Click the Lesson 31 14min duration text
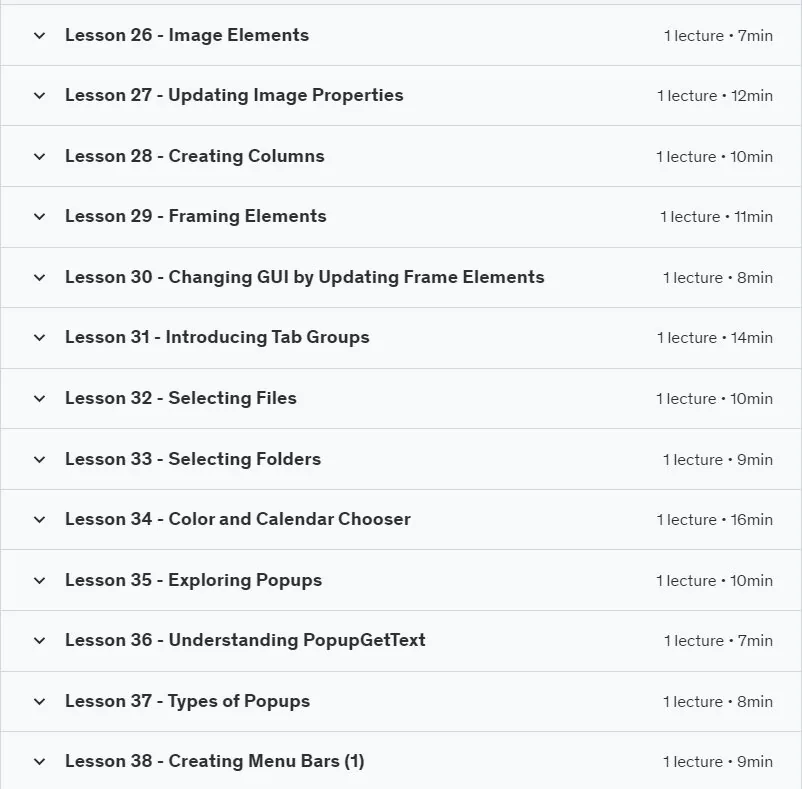 [715, 337]
